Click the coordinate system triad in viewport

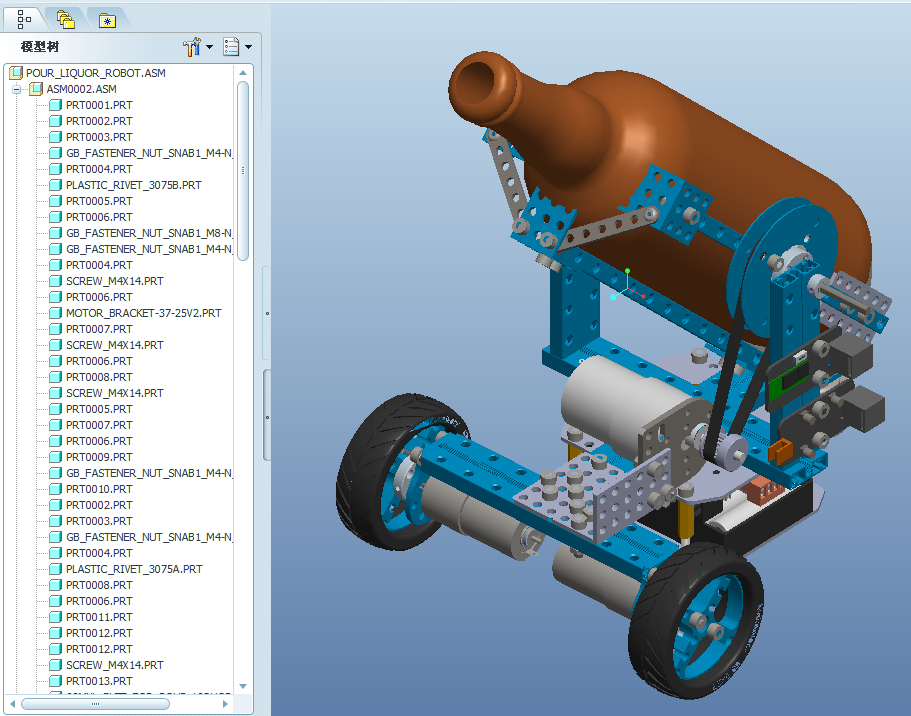click(627, 287)
